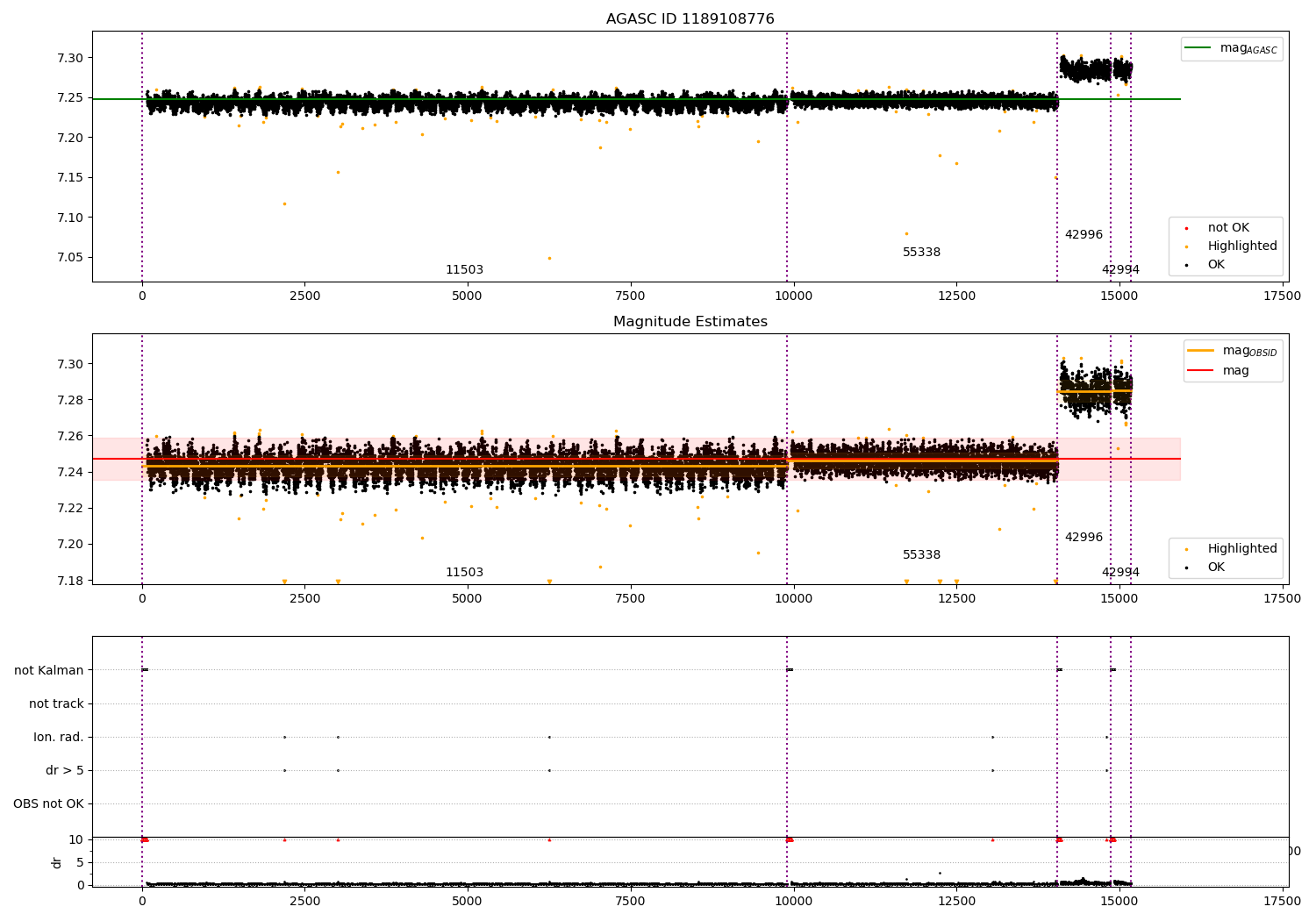Click 'Highlighted' legend entry in top plot

pos(1242,246)
